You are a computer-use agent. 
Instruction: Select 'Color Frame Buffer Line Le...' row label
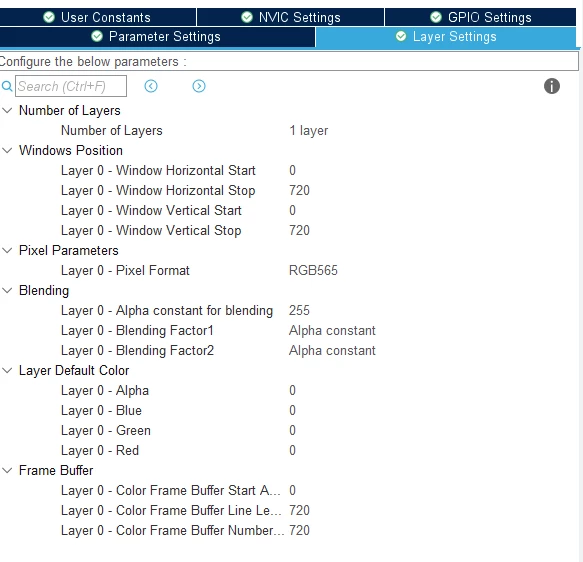pyautogui.click(x=171, y=510)
